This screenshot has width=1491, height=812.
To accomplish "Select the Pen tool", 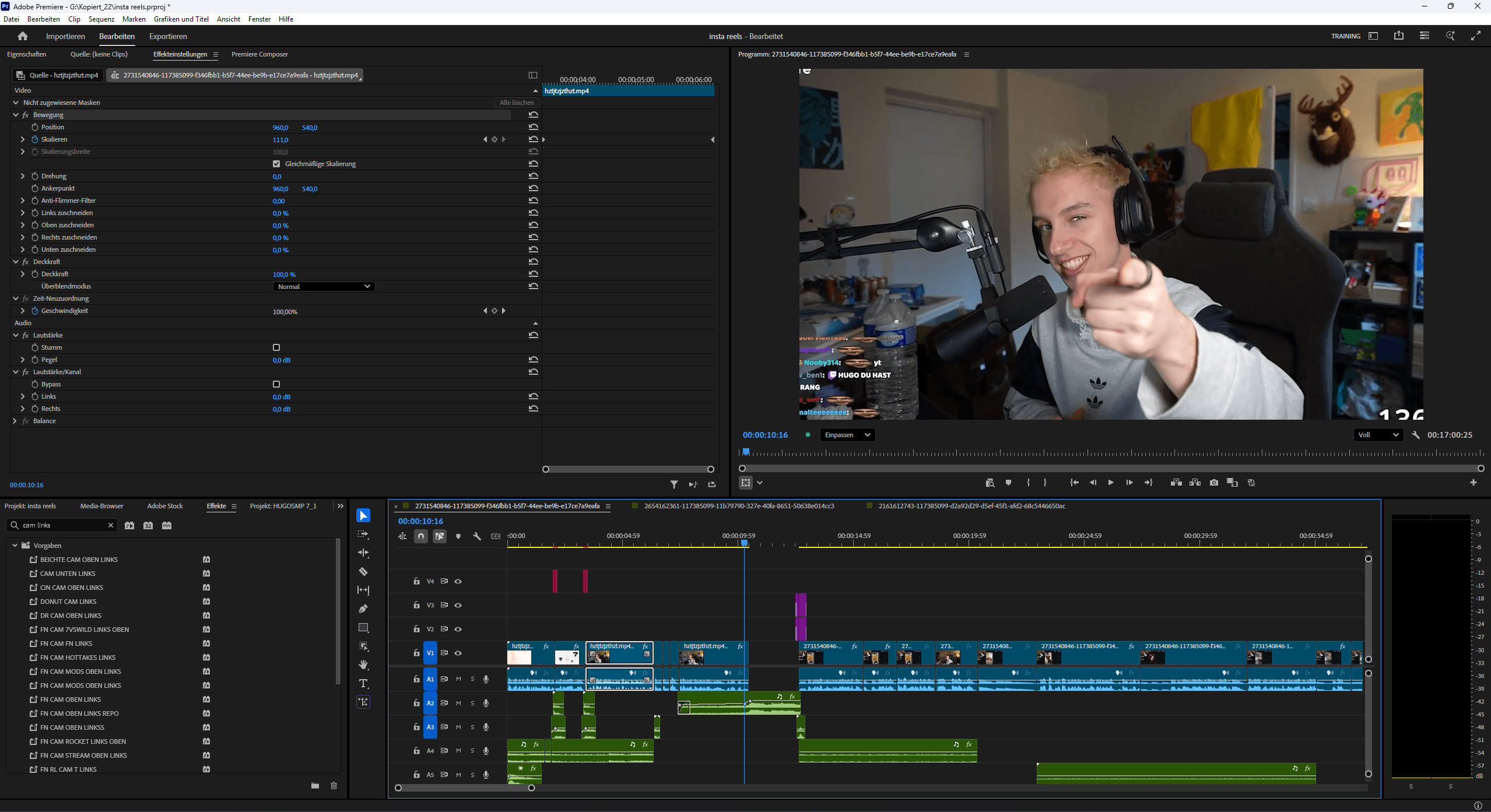I will (x=363, y=609).
